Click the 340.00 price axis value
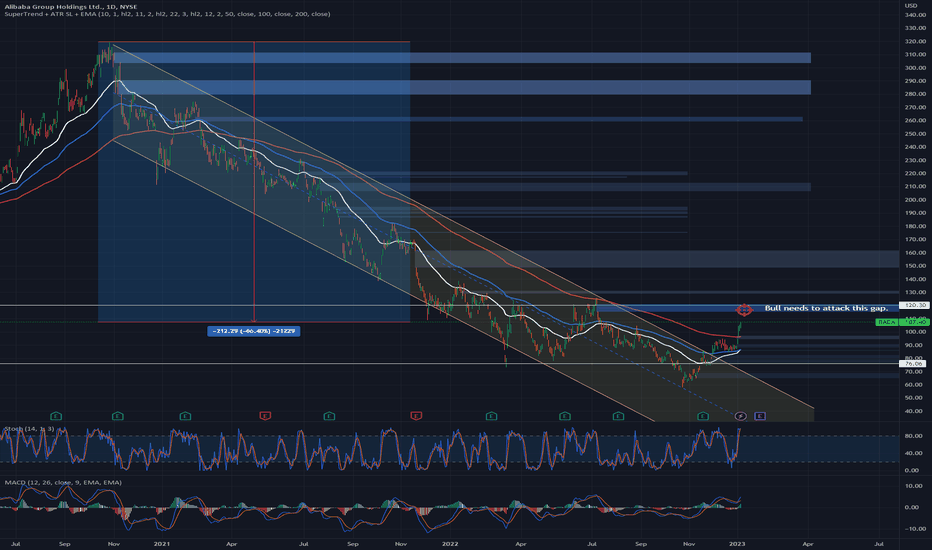932x550 pixels. 915,15
